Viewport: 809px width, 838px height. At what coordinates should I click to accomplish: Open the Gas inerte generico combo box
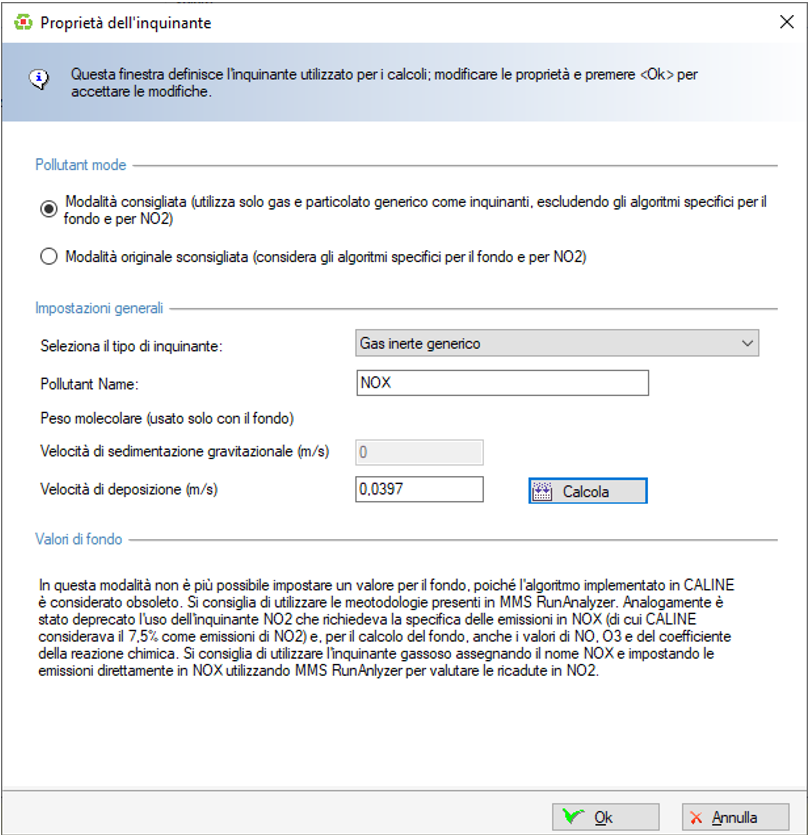click(545, 343)
